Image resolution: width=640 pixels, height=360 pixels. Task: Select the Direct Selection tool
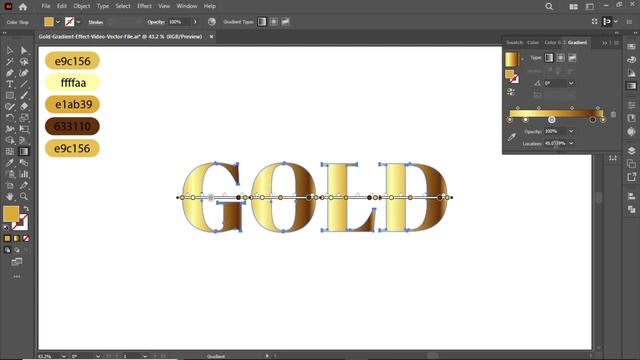click(x=24, y=51)
